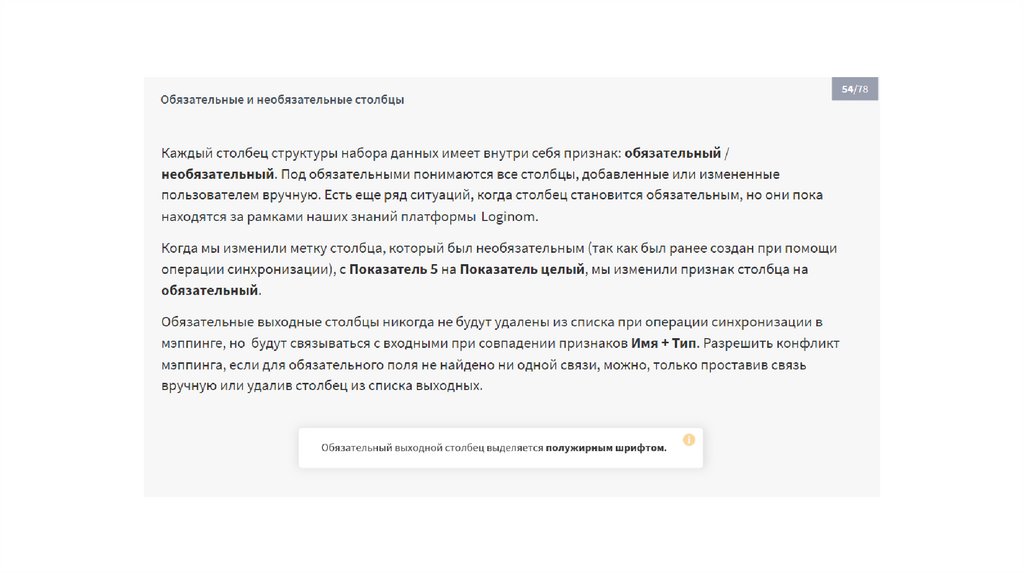Click 'Обязательный выходной столбец' in the callout
Screen dimensions: 1024x574
[x=389, y=448]
